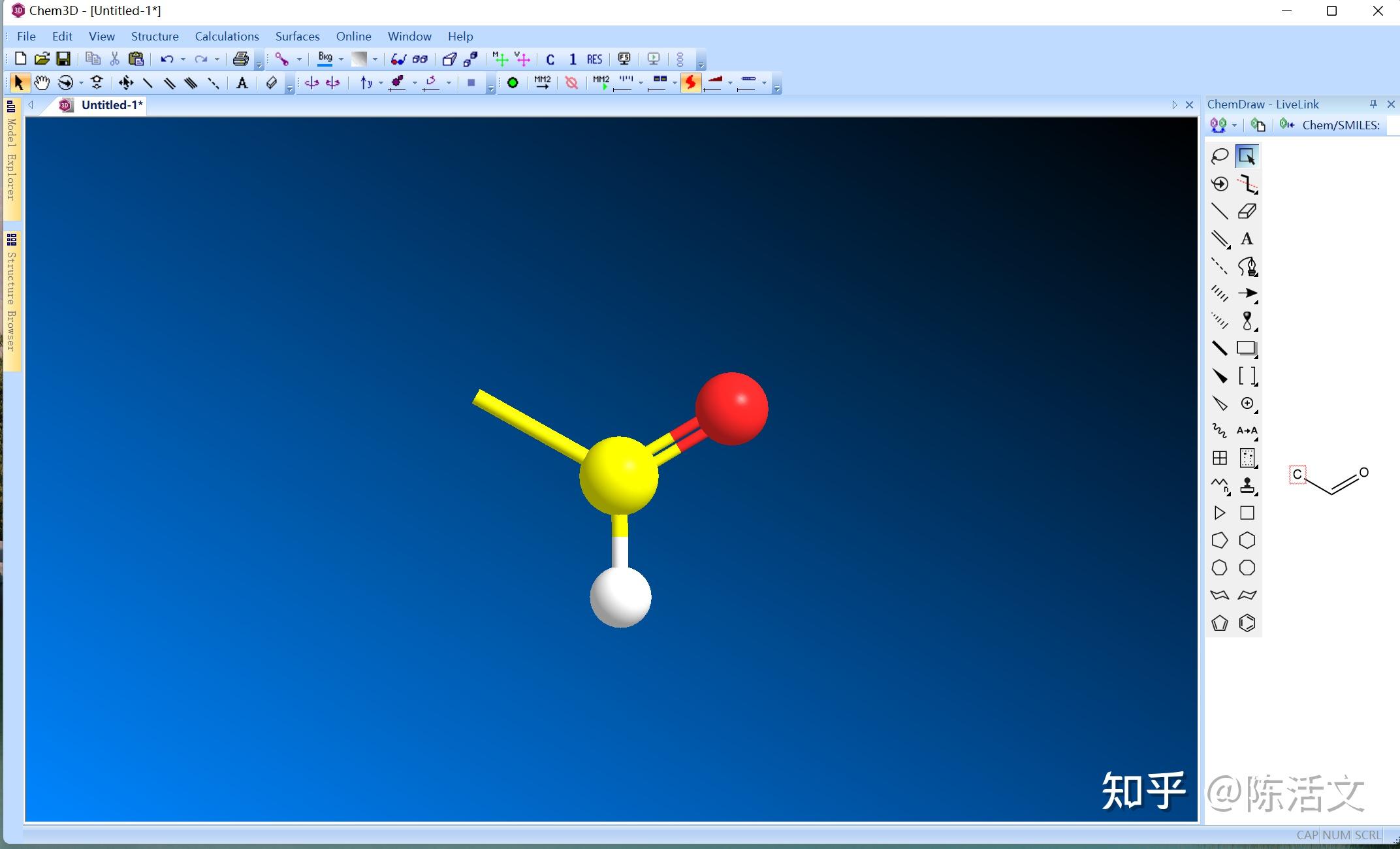
Task: Create a new document with the New button
Action: click(x=20, y=59)
